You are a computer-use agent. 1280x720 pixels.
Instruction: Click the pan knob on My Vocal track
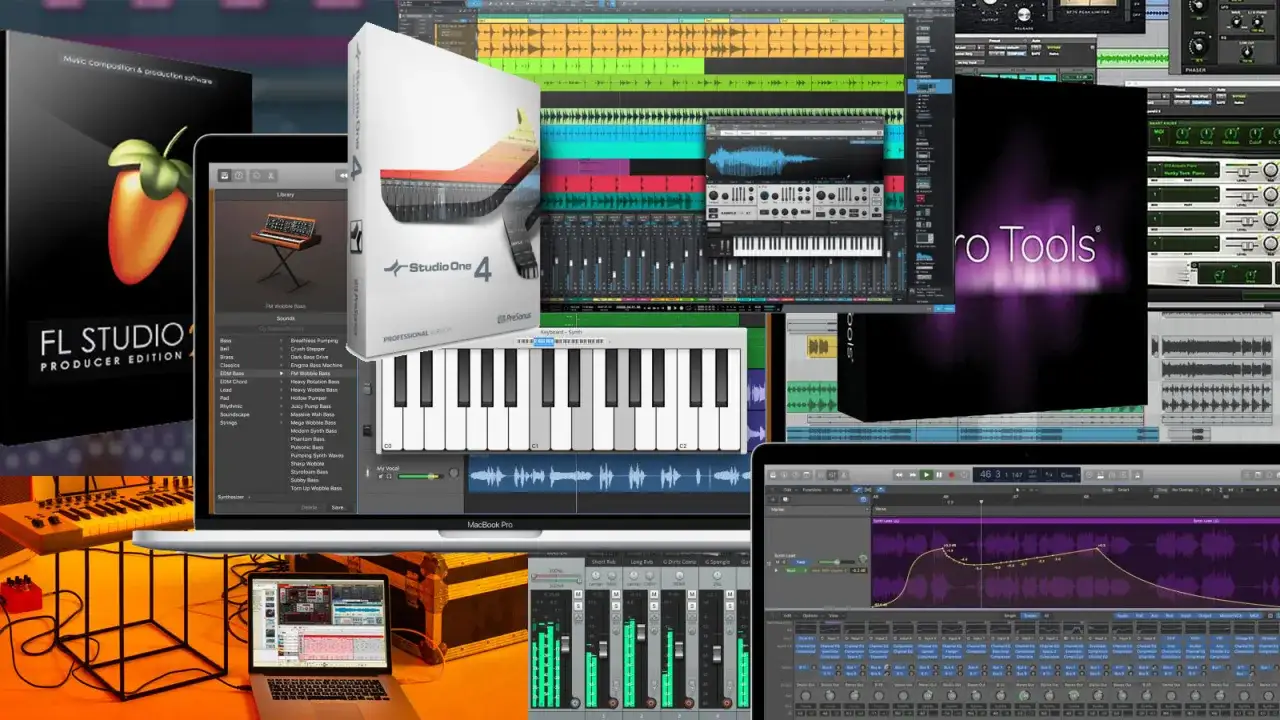454,472
